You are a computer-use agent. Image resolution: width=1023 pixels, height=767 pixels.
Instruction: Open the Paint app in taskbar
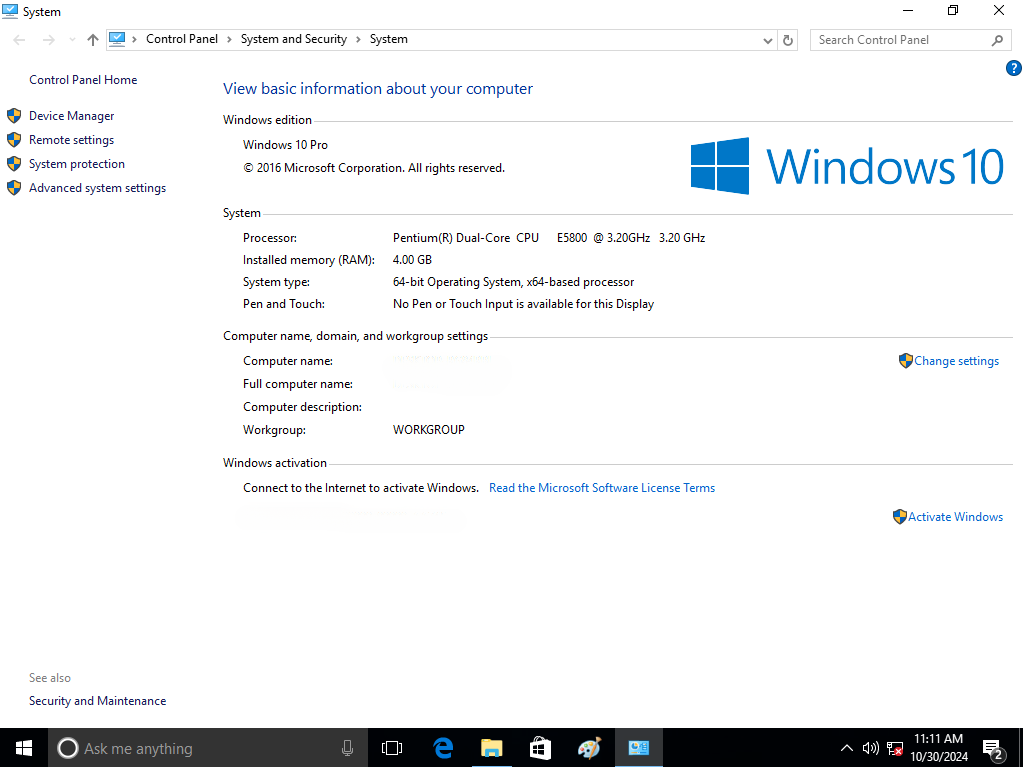(589, 748)
